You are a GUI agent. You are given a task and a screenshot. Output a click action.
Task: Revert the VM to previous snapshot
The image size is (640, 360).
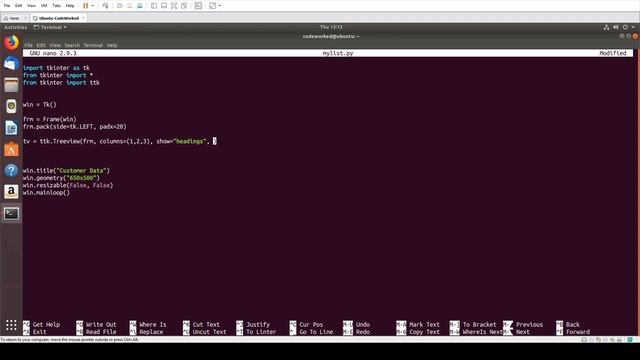[x=130, y=6]
